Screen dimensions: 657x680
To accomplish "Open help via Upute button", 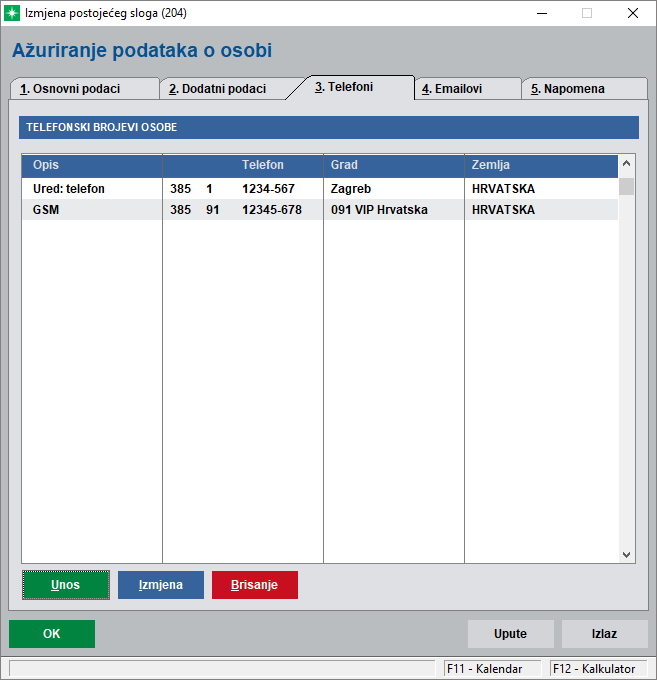I will 510,634.
